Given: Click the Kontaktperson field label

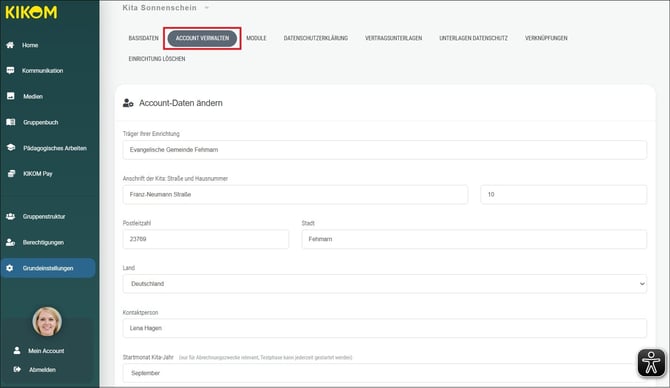Looking at the screenshot, I should [x=140, y=312].
